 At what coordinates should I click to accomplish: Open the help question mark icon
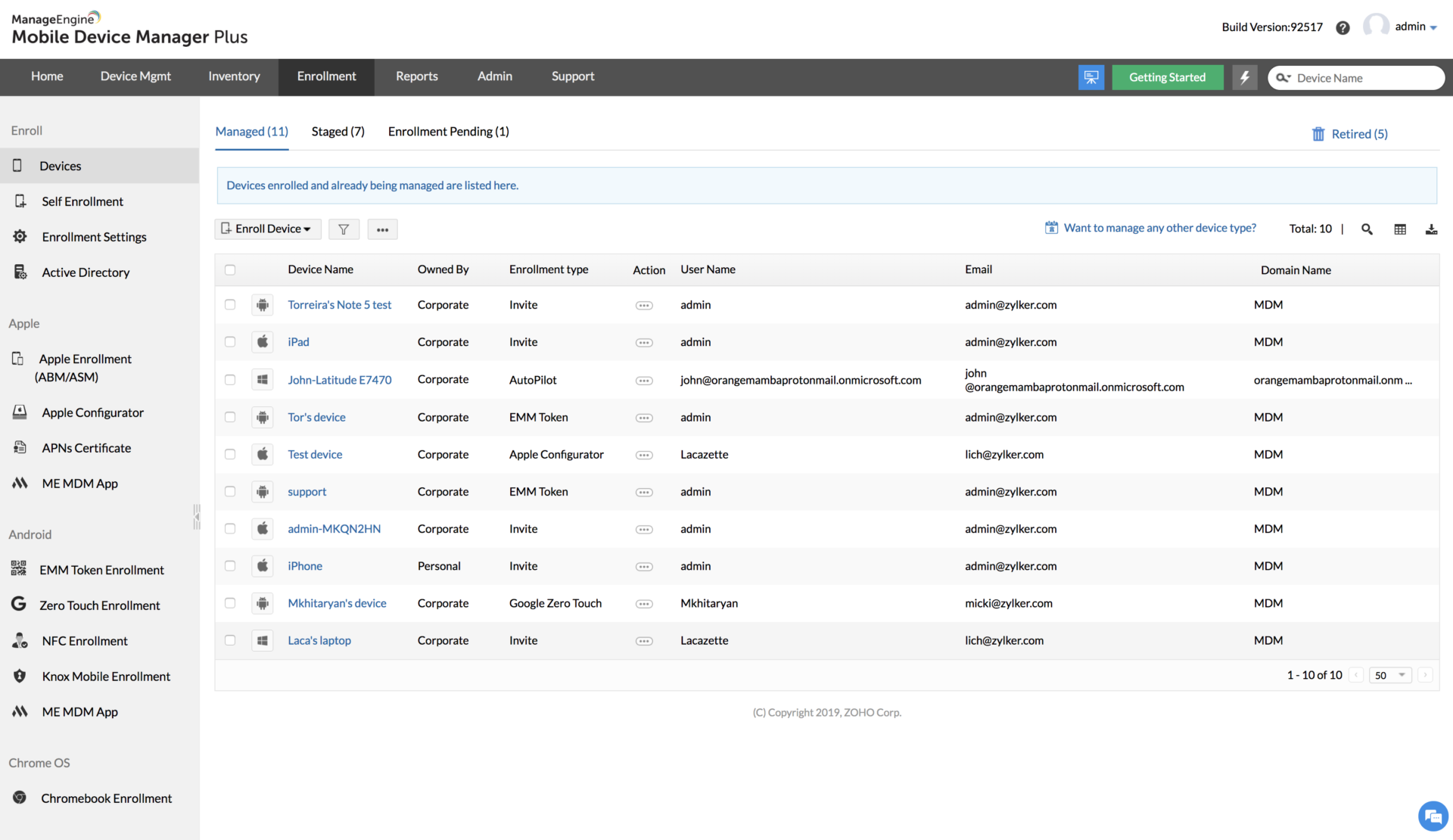(1343, 28)
